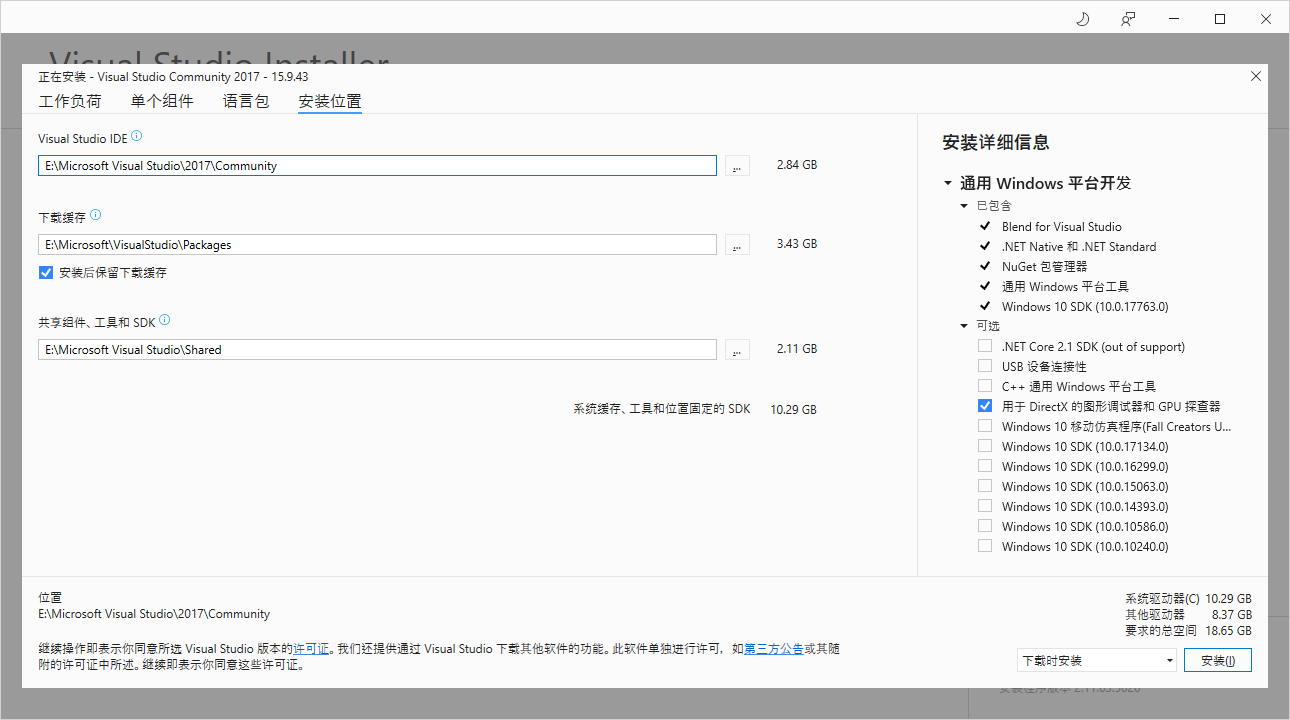Image resolution: width=1290 pixels, height=720 pixels.
Task: Click NuGet 包管理器 item
Action: pos(1044,267)
